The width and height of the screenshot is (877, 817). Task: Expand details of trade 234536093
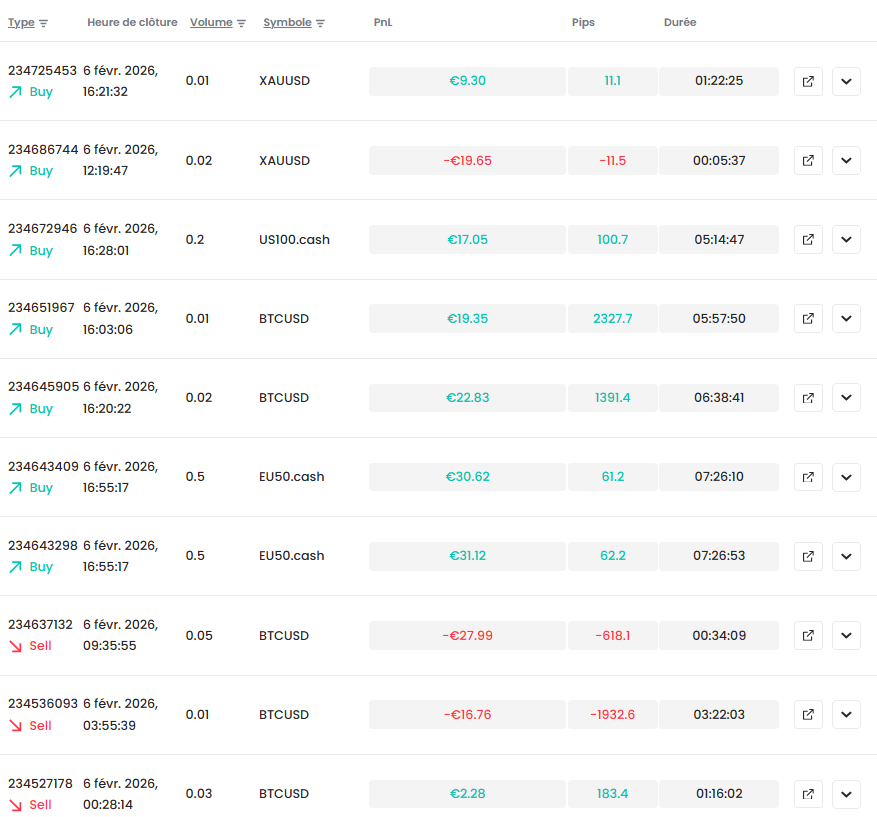(846, 715)
